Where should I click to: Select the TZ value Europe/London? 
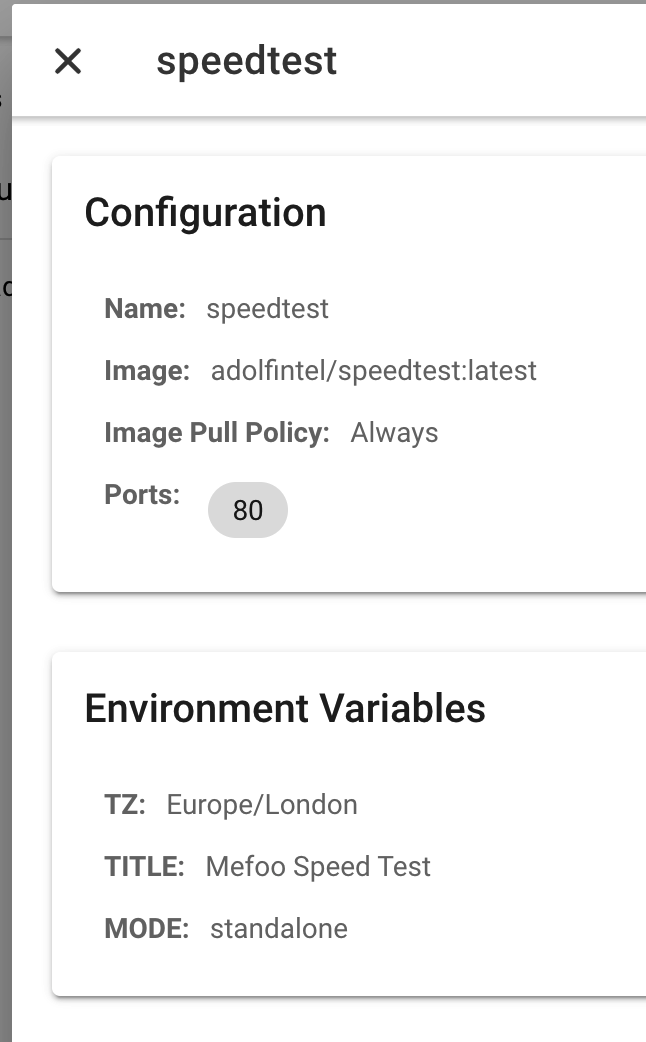[x=262, y=804]
